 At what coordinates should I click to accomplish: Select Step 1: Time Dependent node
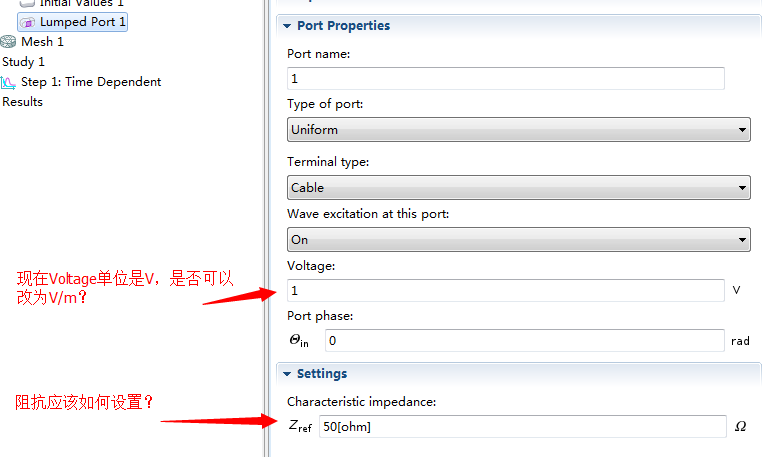click(90, 82)
